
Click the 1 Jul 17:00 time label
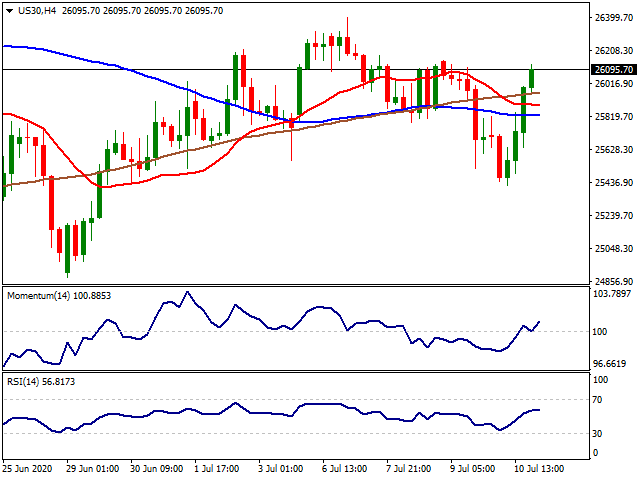click(x=217, y=469)
